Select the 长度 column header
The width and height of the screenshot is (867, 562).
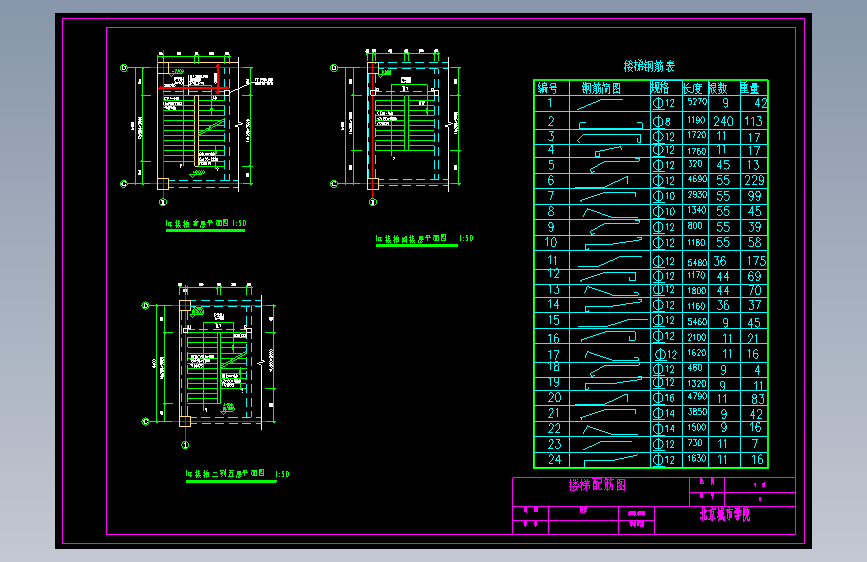tap(692, 88)
